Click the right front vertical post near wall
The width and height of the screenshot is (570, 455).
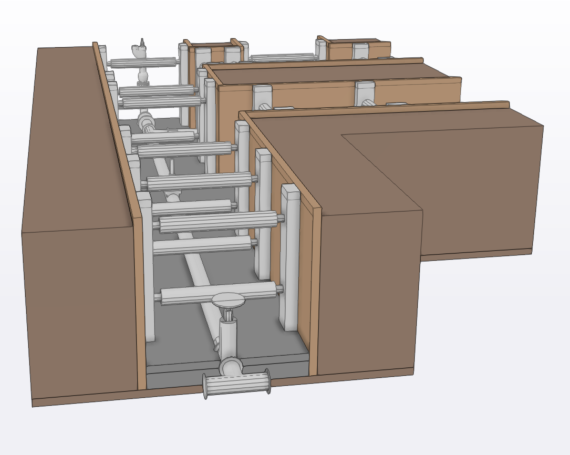point(290,257)
